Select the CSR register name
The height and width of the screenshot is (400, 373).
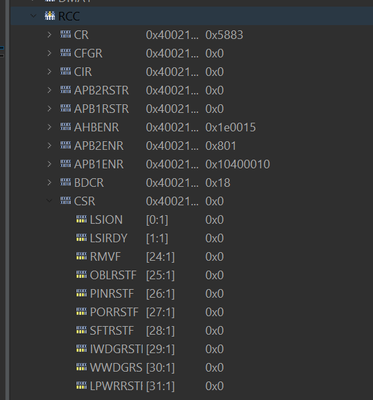[x=84, y=201]
